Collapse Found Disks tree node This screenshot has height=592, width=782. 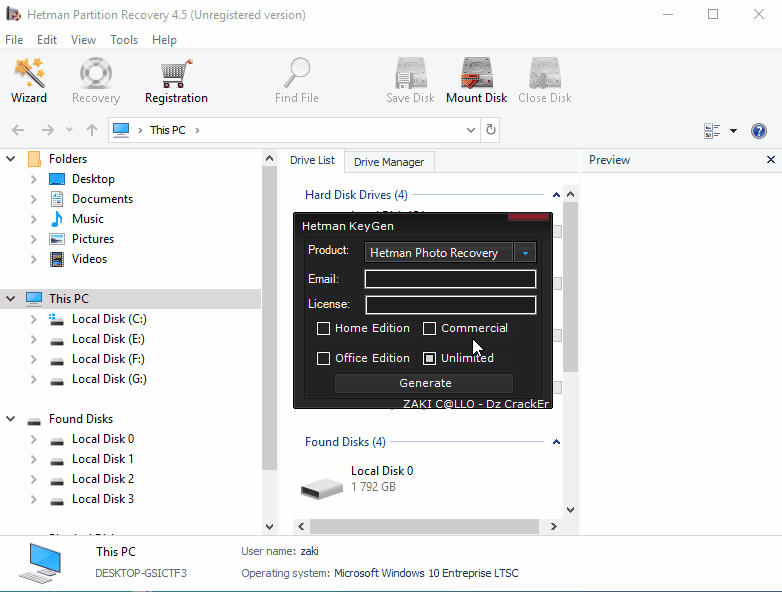tap(10, 418)
